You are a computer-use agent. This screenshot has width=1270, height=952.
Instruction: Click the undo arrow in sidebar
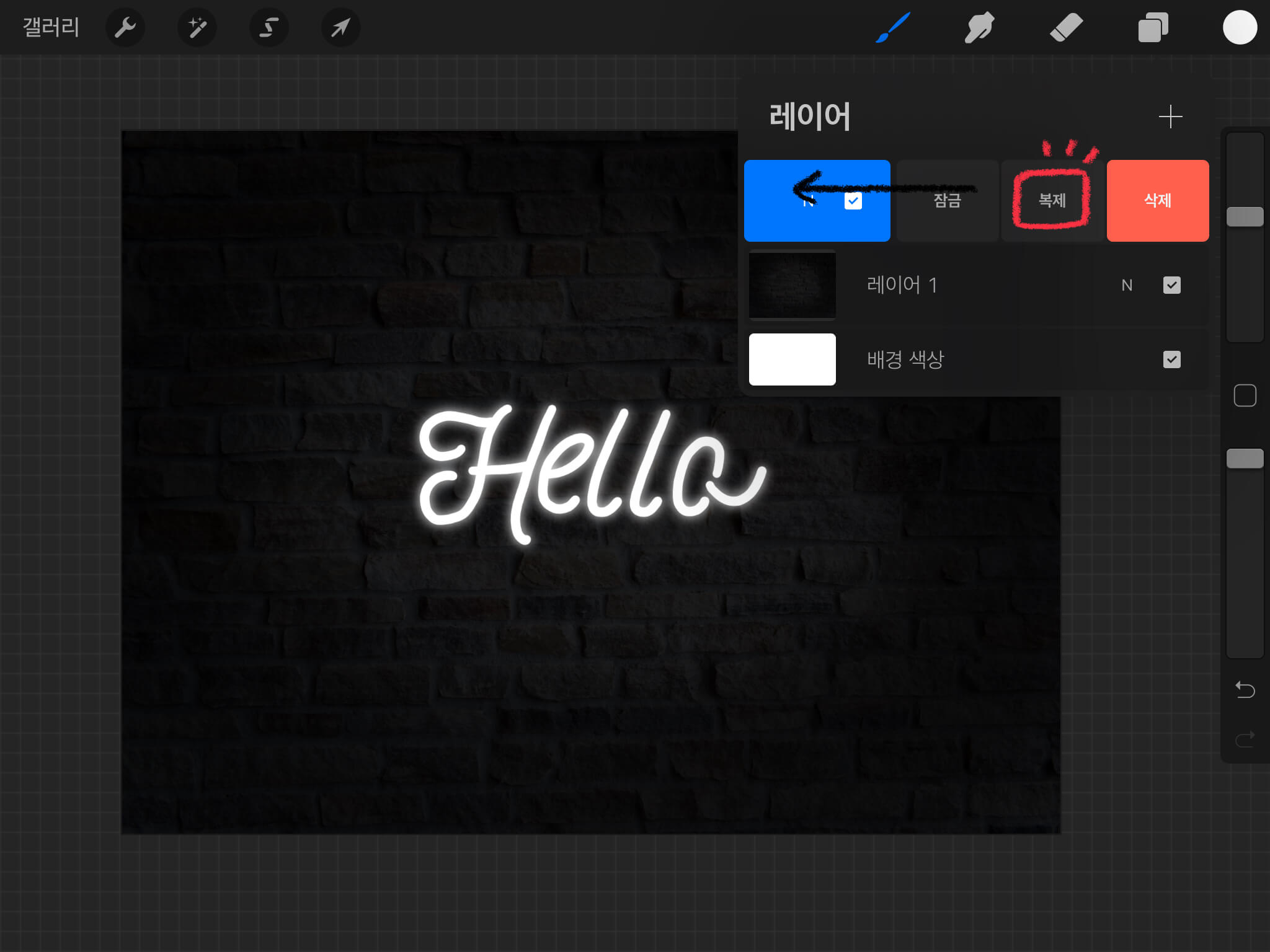tap(1245, 689)
